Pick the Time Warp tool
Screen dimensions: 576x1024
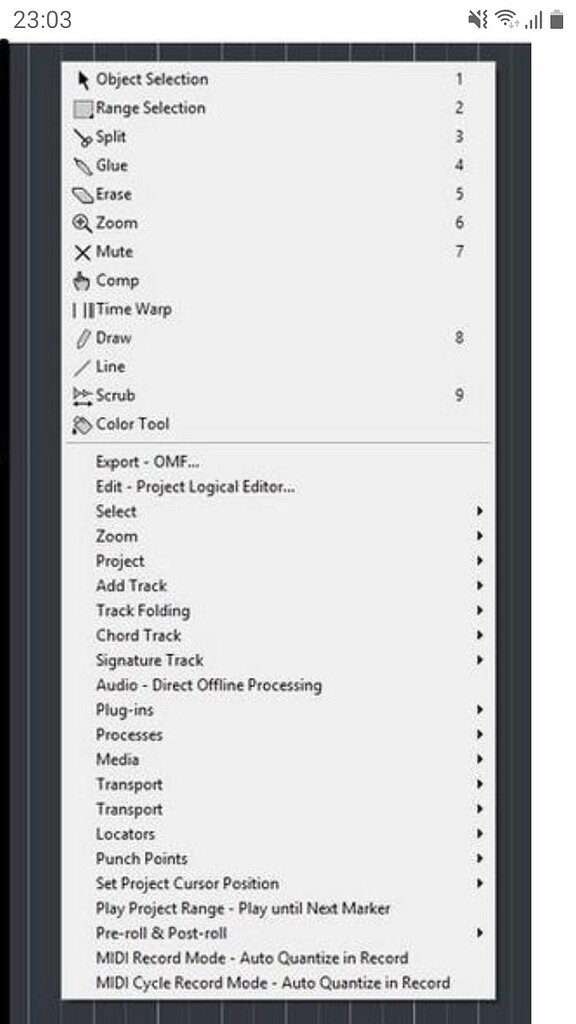click(83, 310)
